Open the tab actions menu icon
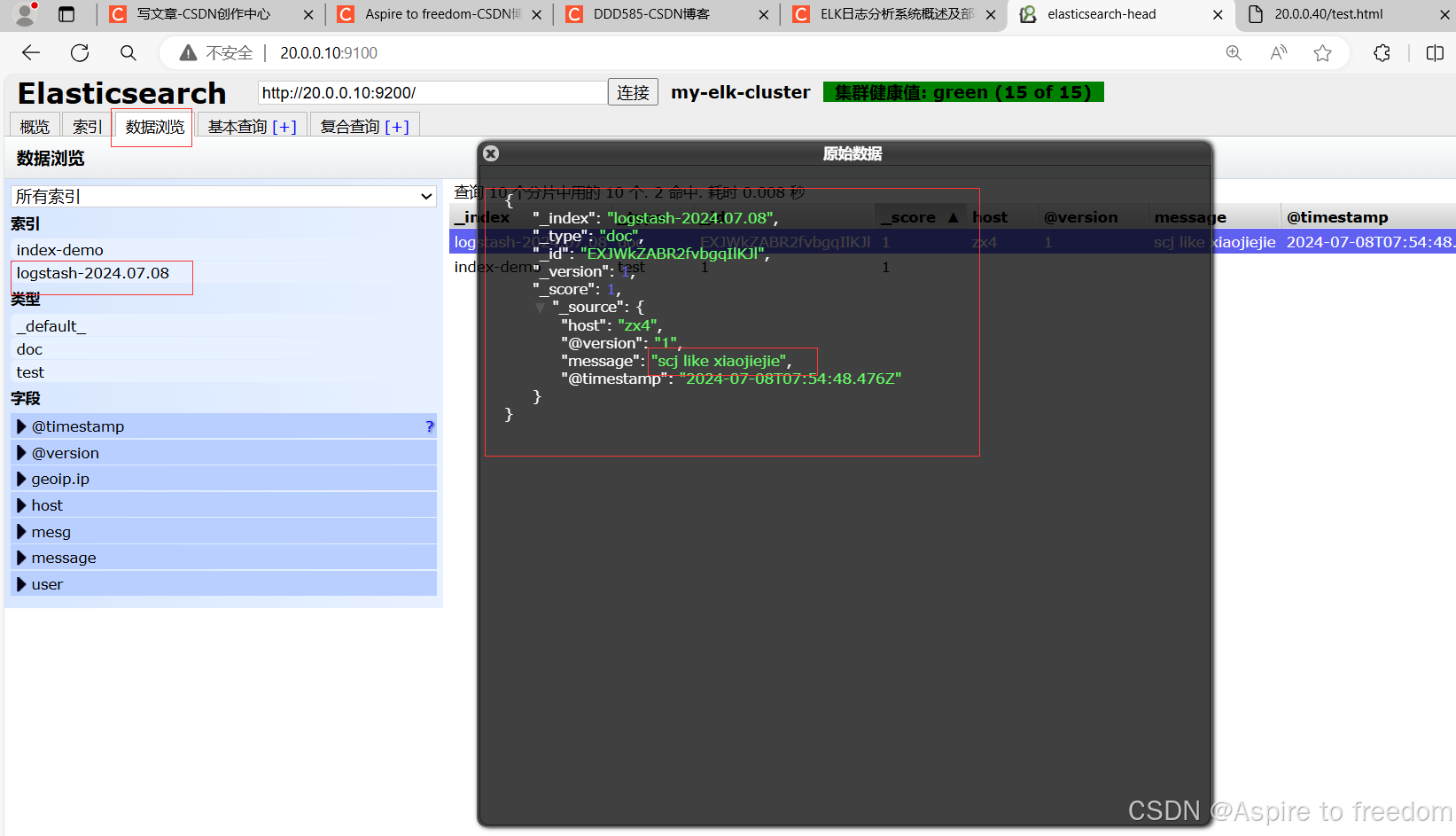The image size is (1456, 836). [66, 14]
